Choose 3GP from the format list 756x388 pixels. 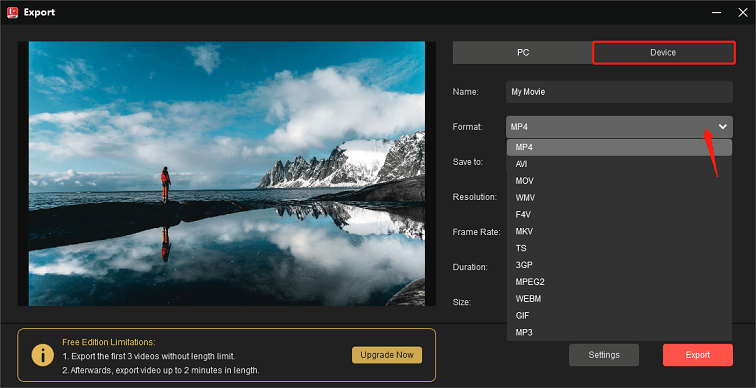click(619, 265)
